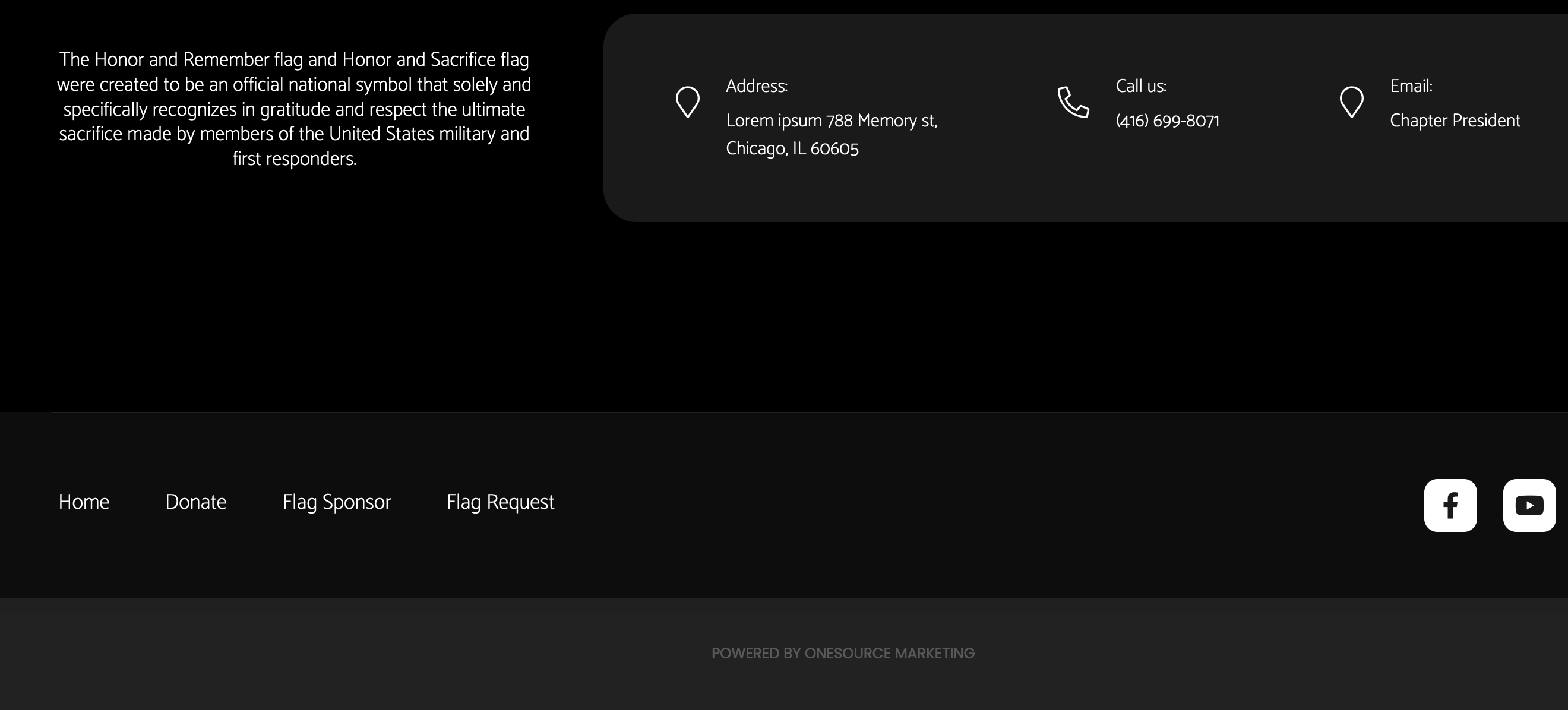1568x710 pixels.
Task: Click the "Call us:" label
Action: 1140,87
